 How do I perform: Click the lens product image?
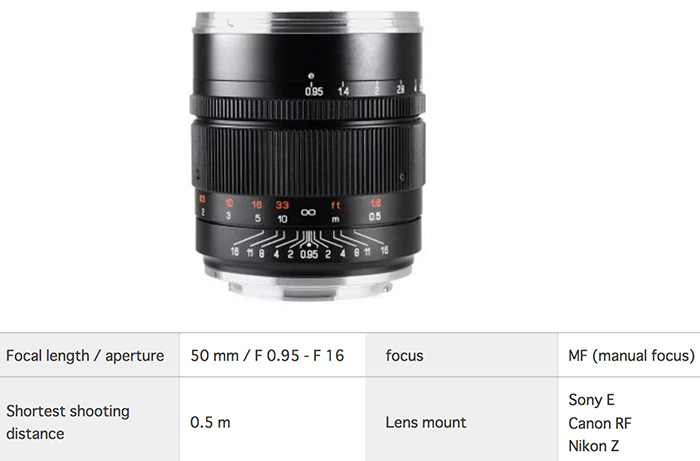[x=308, y=156]
